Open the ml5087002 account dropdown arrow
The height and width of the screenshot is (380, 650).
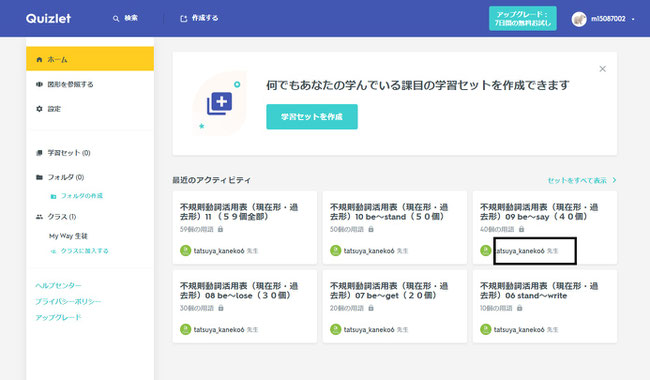coord(633,19)
